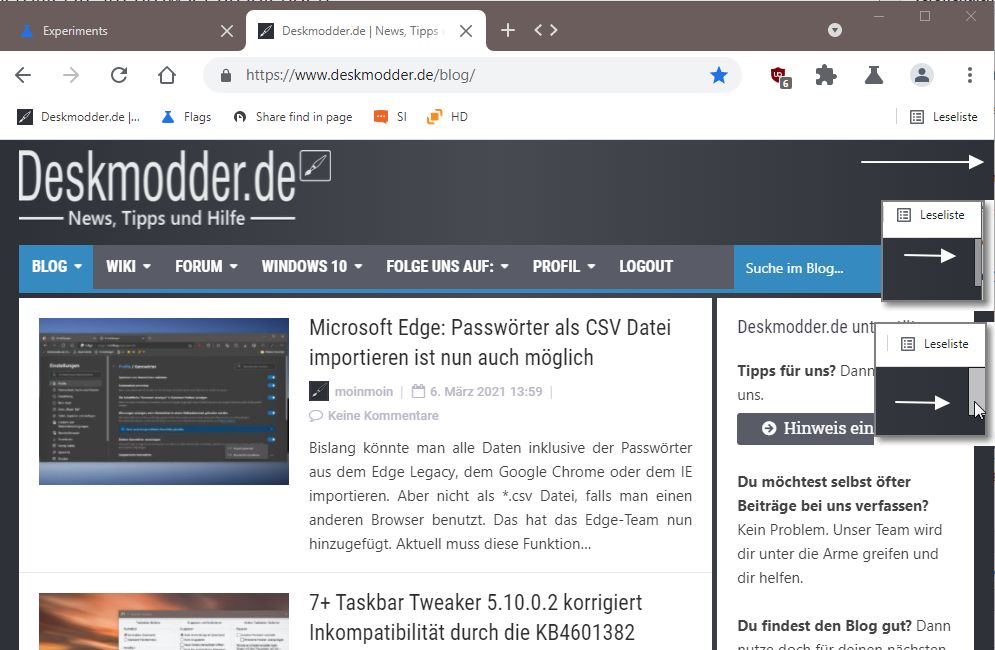This screenshot has width=995, height=650.
Task: Open the Chrome Labs flask icon
Action: coord(874,75)
